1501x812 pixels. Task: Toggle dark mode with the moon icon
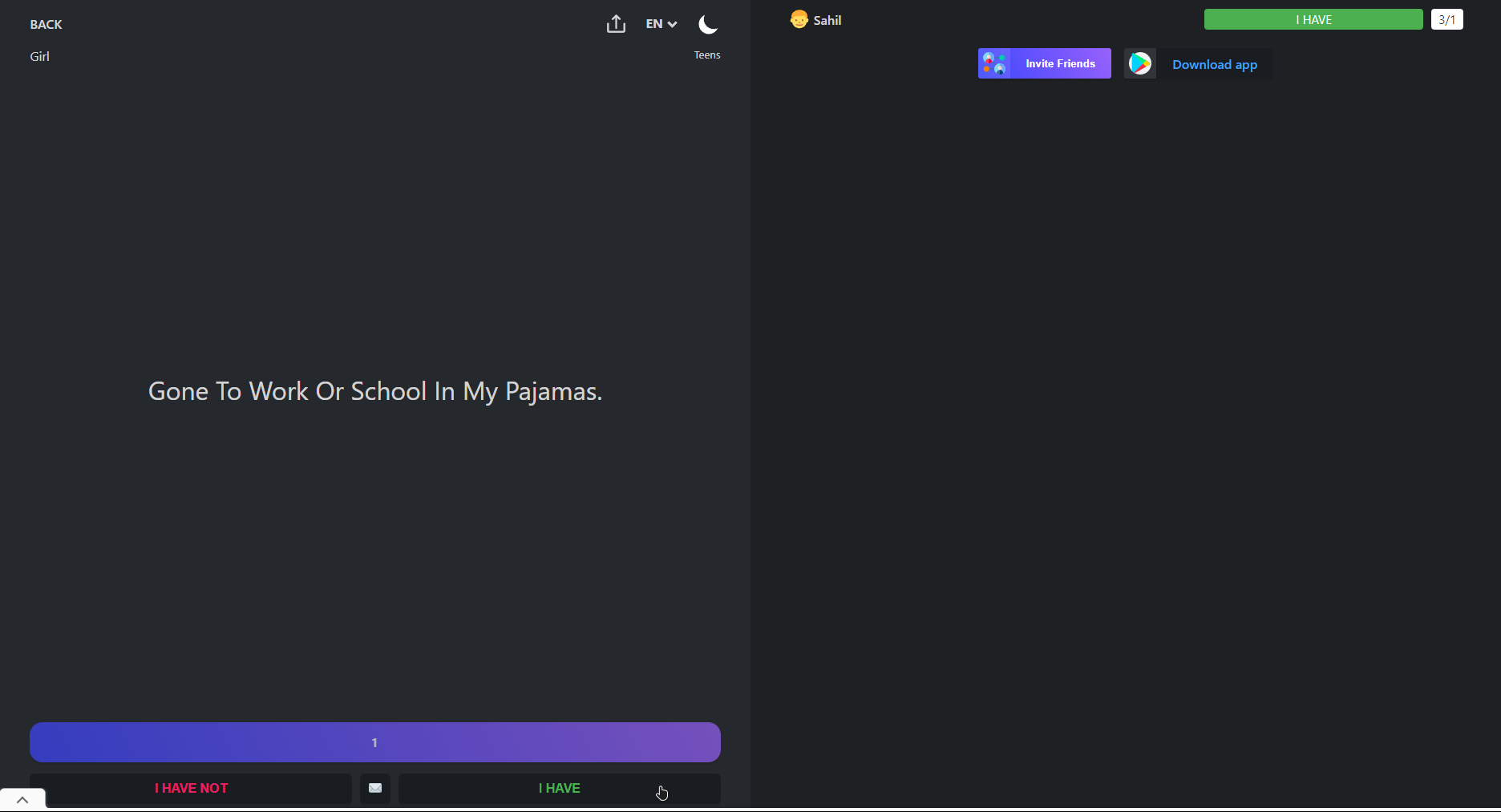tap(707, 25)
